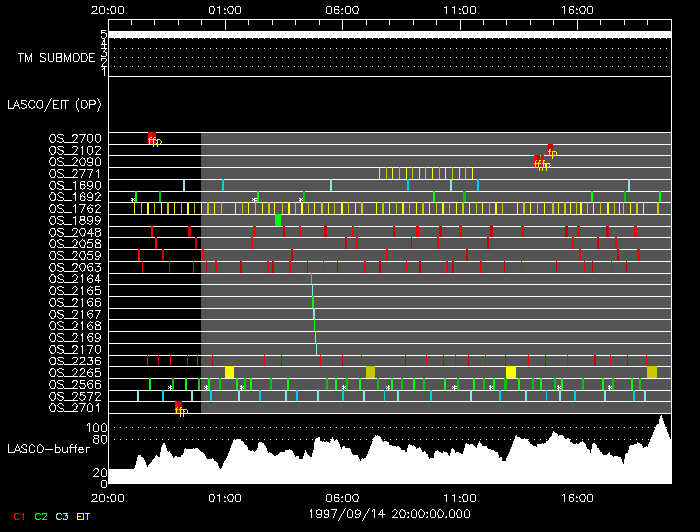
Task: Click the OS_2771 row label
Action: 75,173
